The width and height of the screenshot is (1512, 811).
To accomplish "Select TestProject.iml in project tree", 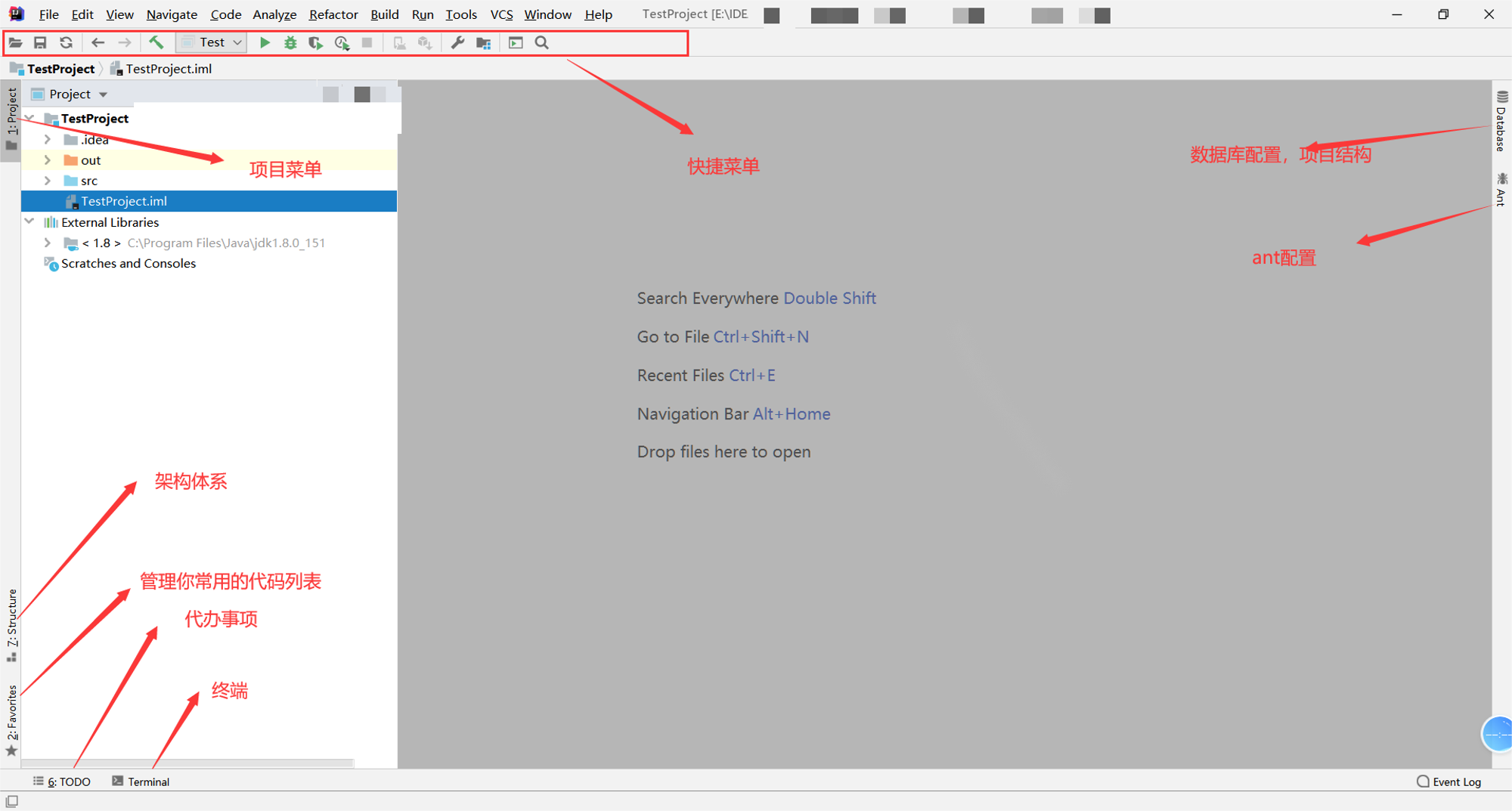I will tap(209, 201).
